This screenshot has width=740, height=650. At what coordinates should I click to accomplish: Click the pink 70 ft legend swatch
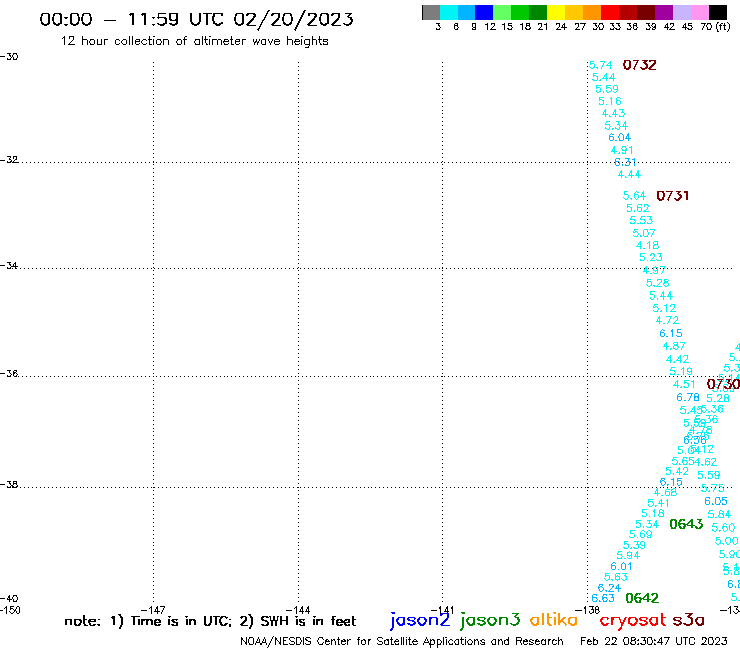699,12
